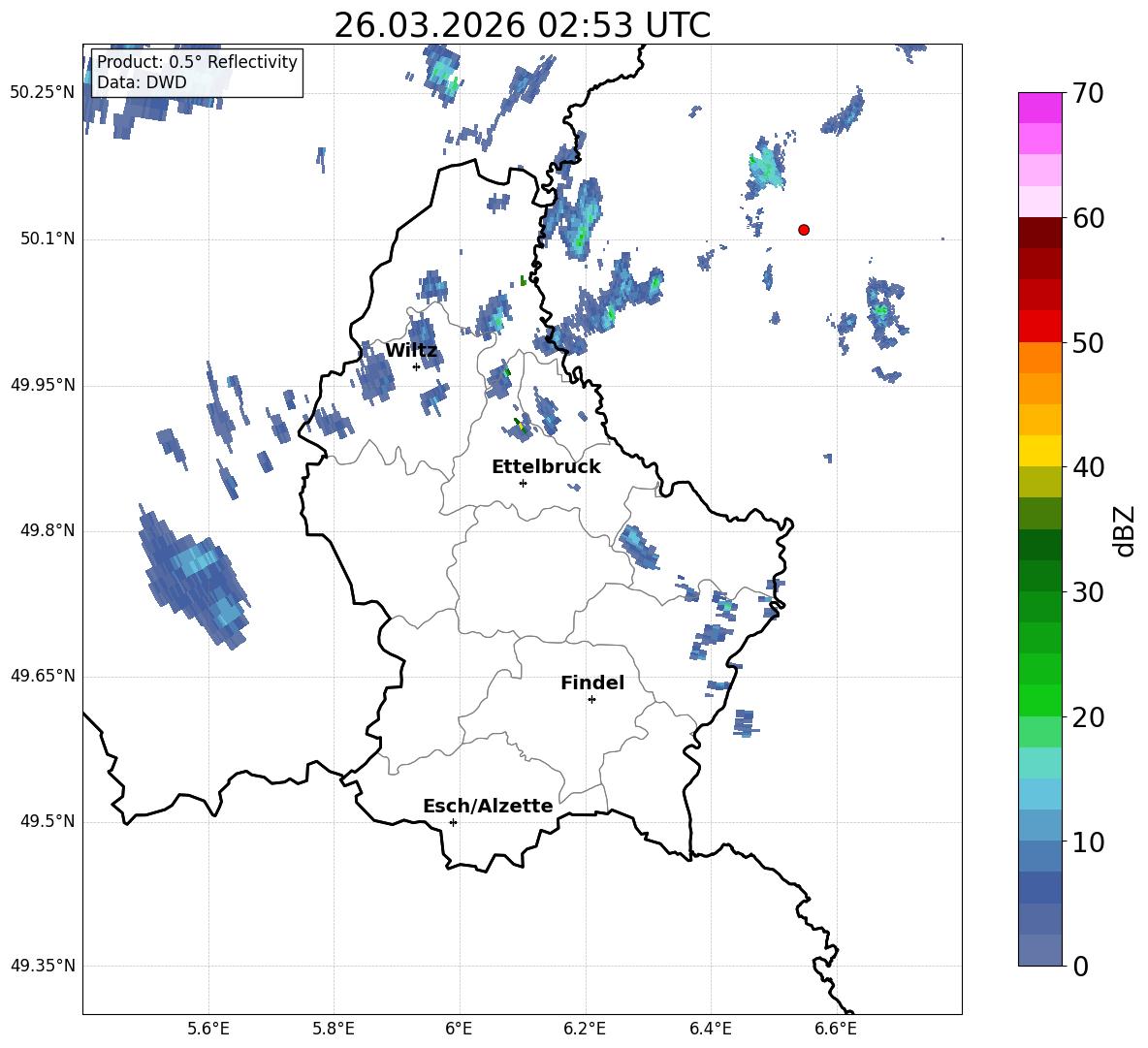The width and height of the screenshot is (1148, 1048).
Task: Pick the magenta colorbar segment near 70
Action: point(1039,109)
